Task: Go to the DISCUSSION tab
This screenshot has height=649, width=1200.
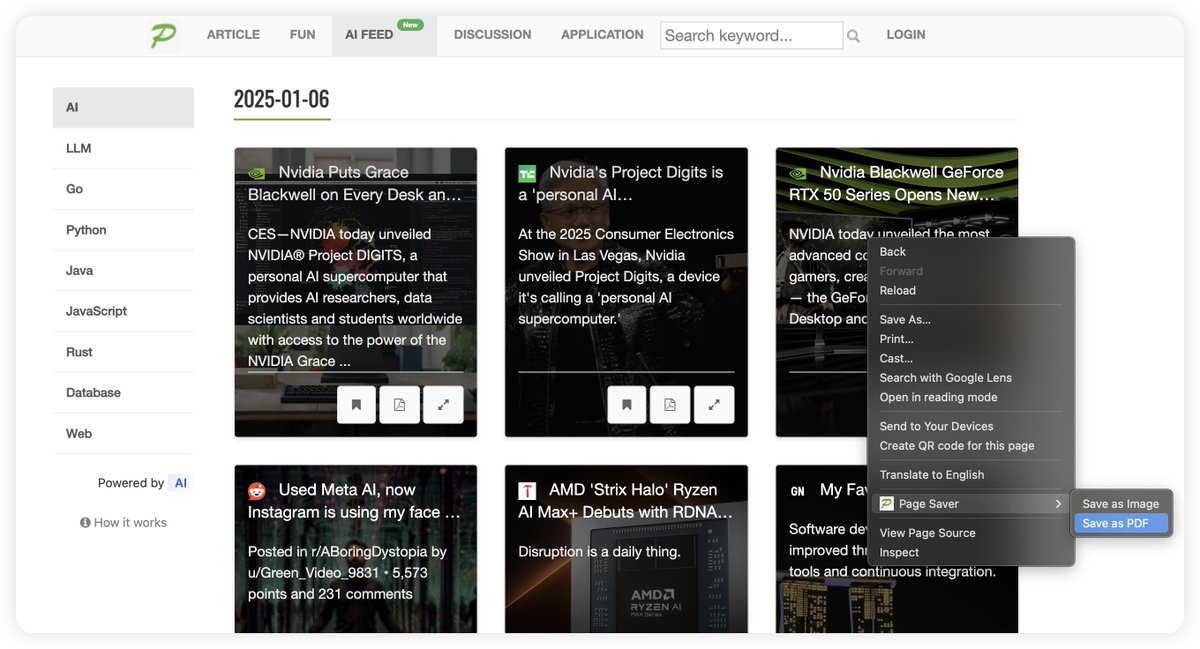Action: point(492,35)
